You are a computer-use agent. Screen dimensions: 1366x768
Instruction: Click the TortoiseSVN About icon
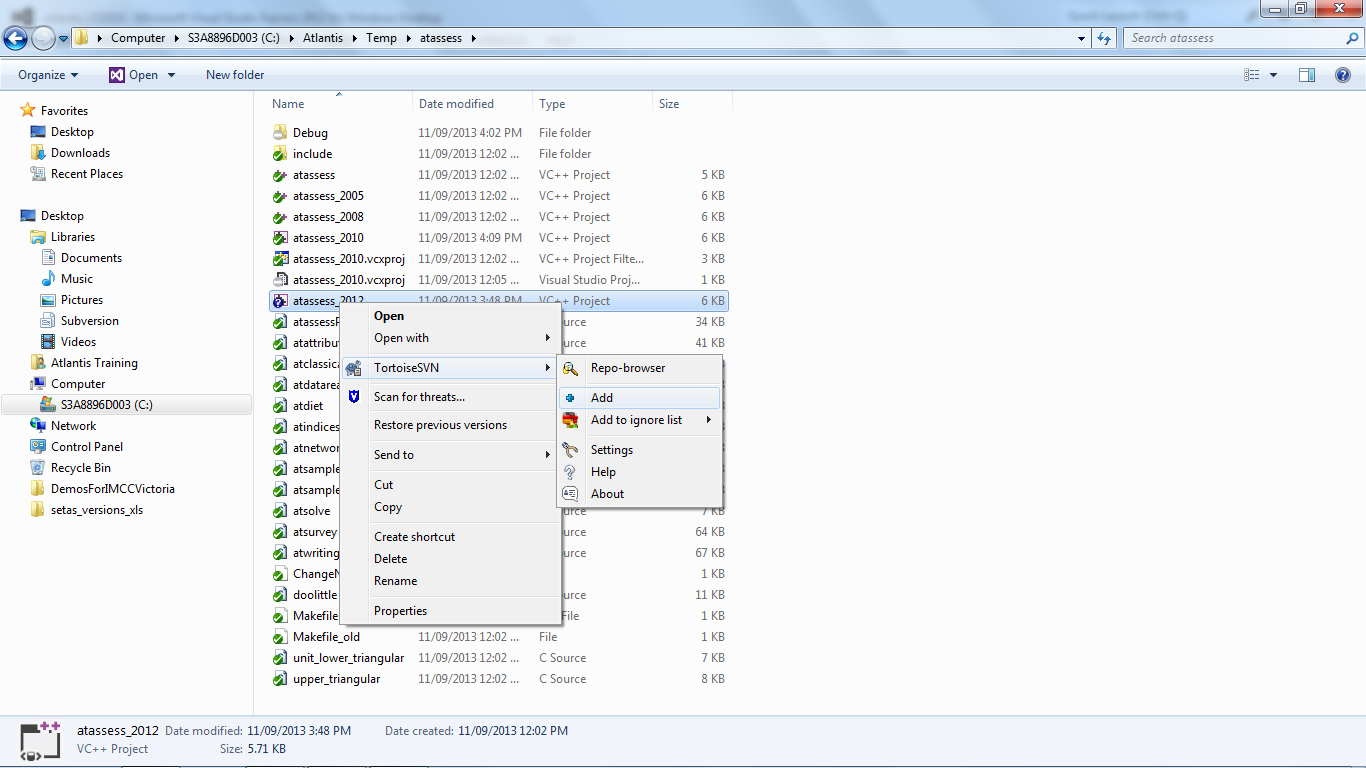570,494
